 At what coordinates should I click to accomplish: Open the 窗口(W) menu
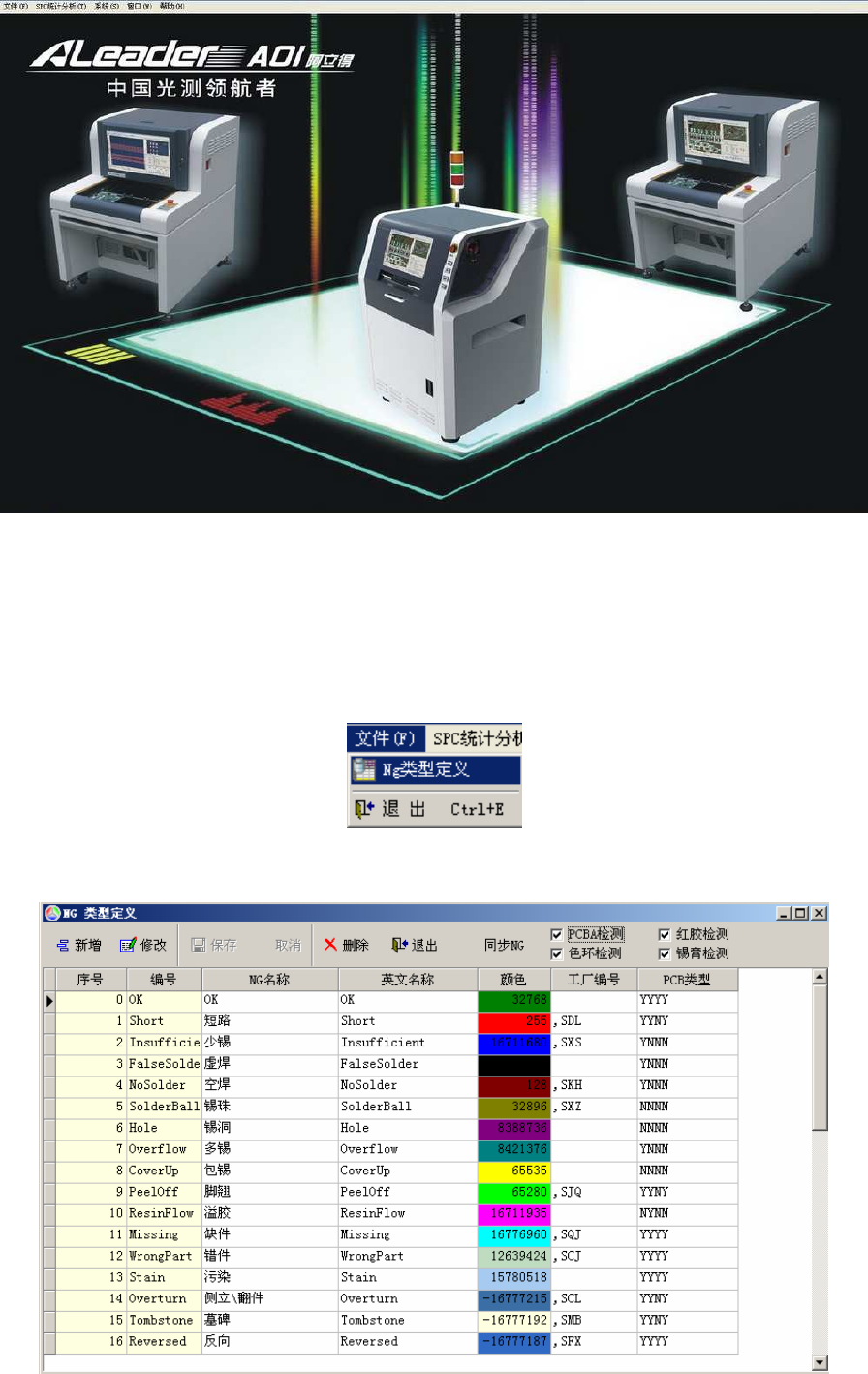click(x=139, y=6)
